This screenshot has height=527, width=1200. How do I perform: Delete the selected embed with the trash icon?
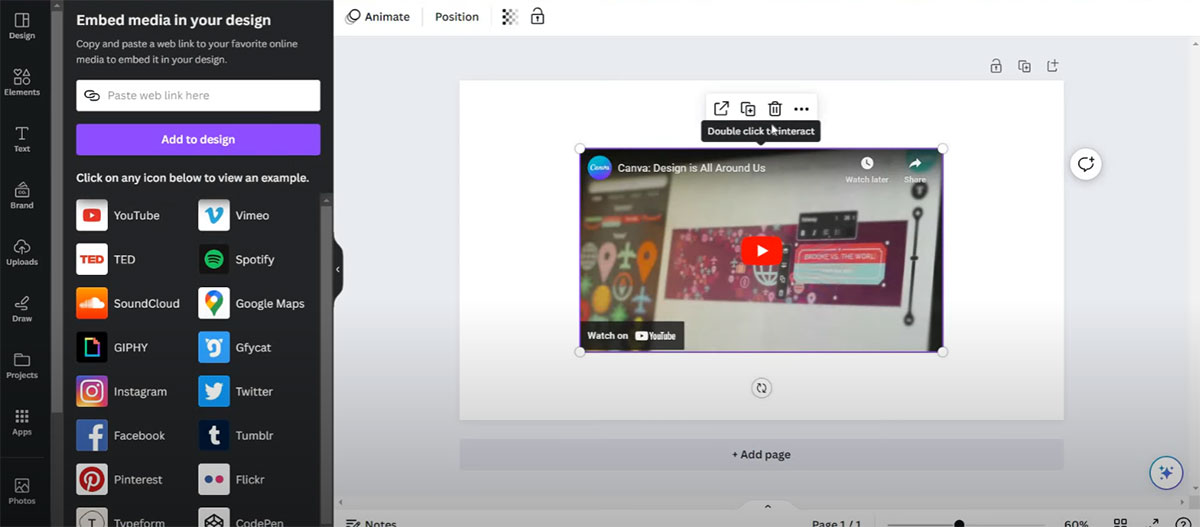tap(775, 108)
